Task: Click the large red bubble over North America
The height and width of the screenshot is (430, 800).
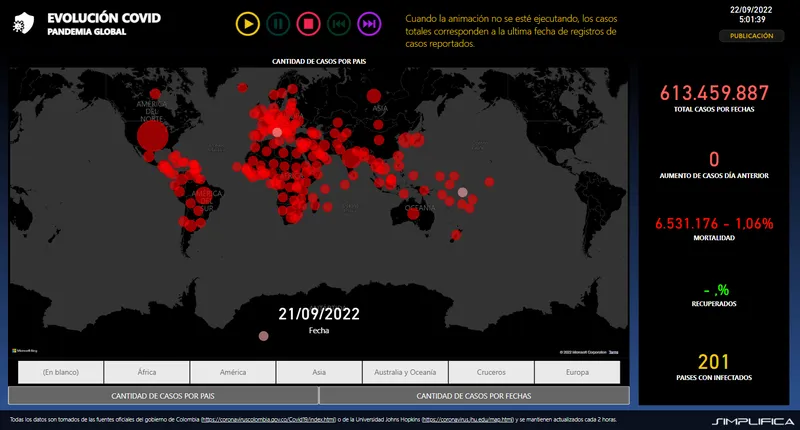Action: pyautogui.click(x=152, y=136)
